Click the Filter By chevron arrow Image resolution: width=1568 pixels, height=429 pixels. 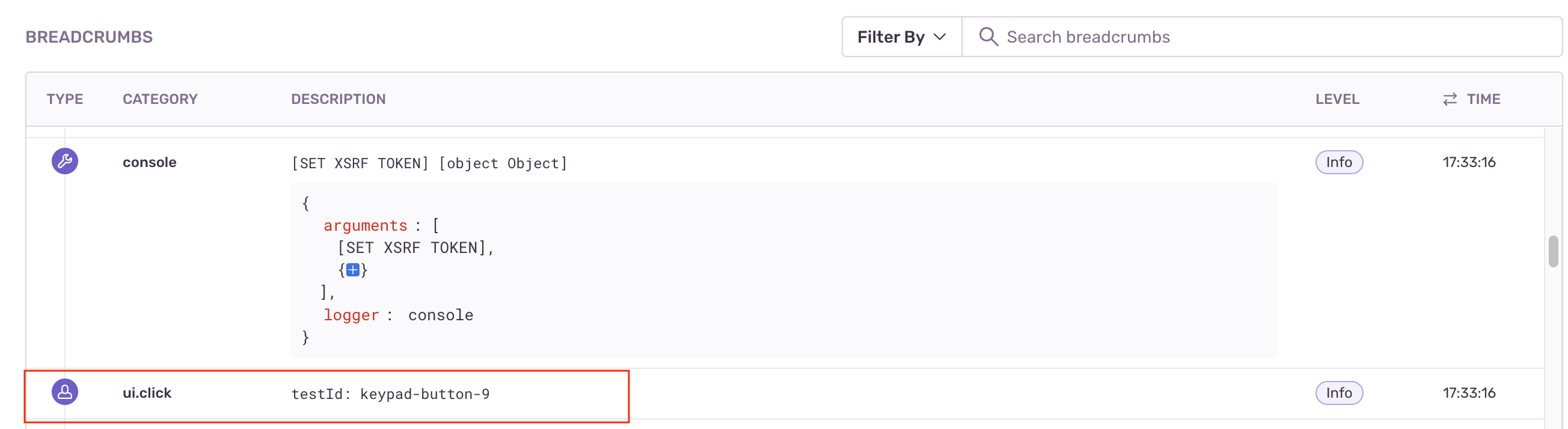point(940,37)
